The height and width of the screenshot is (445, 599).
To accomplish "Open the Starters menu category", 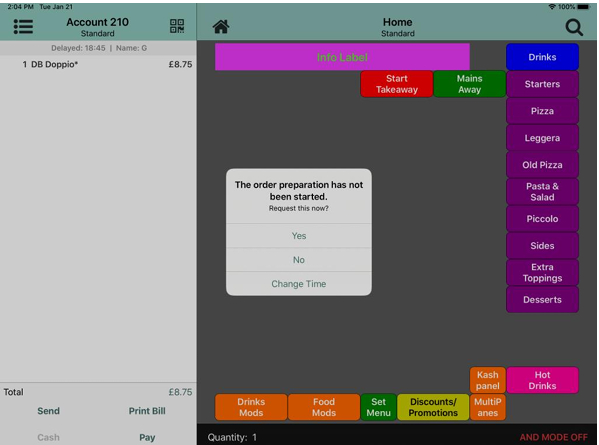I will [542, 84].
